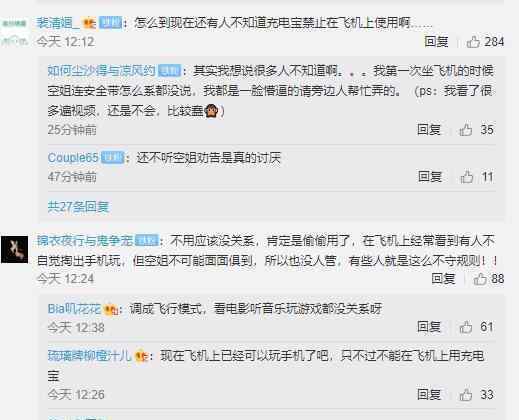Like the comment with 284 likes
The height and width of the screenshot is (420, 519).
(x=473, y=42)
